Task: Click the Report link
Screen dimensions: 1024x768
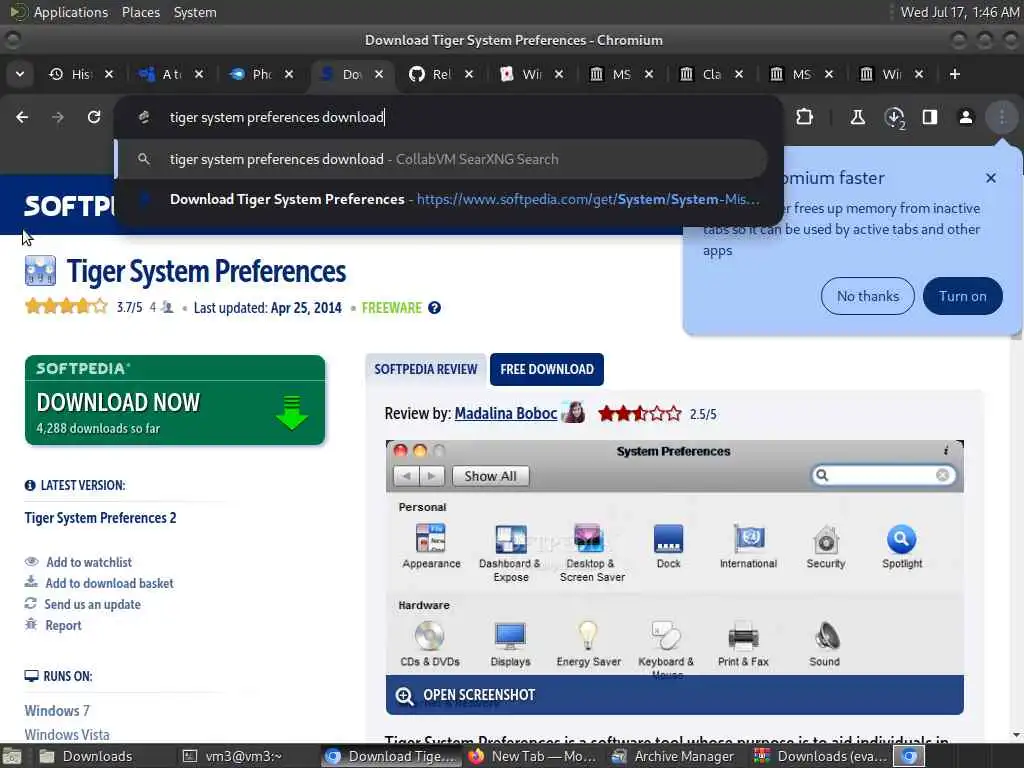Action: (x=63, y=625)
